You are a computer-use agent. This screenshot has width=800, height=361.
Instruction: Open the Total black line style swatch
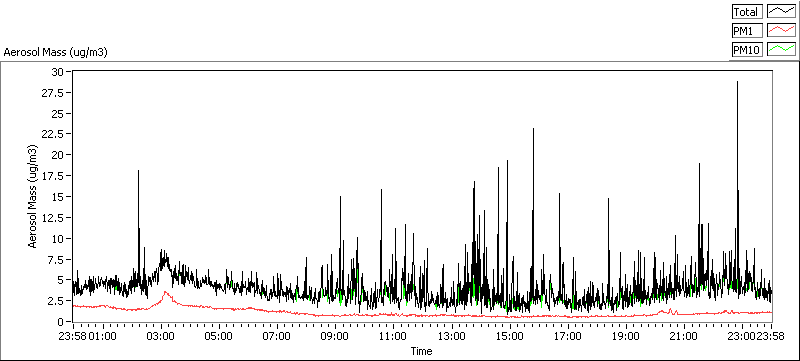782,12
